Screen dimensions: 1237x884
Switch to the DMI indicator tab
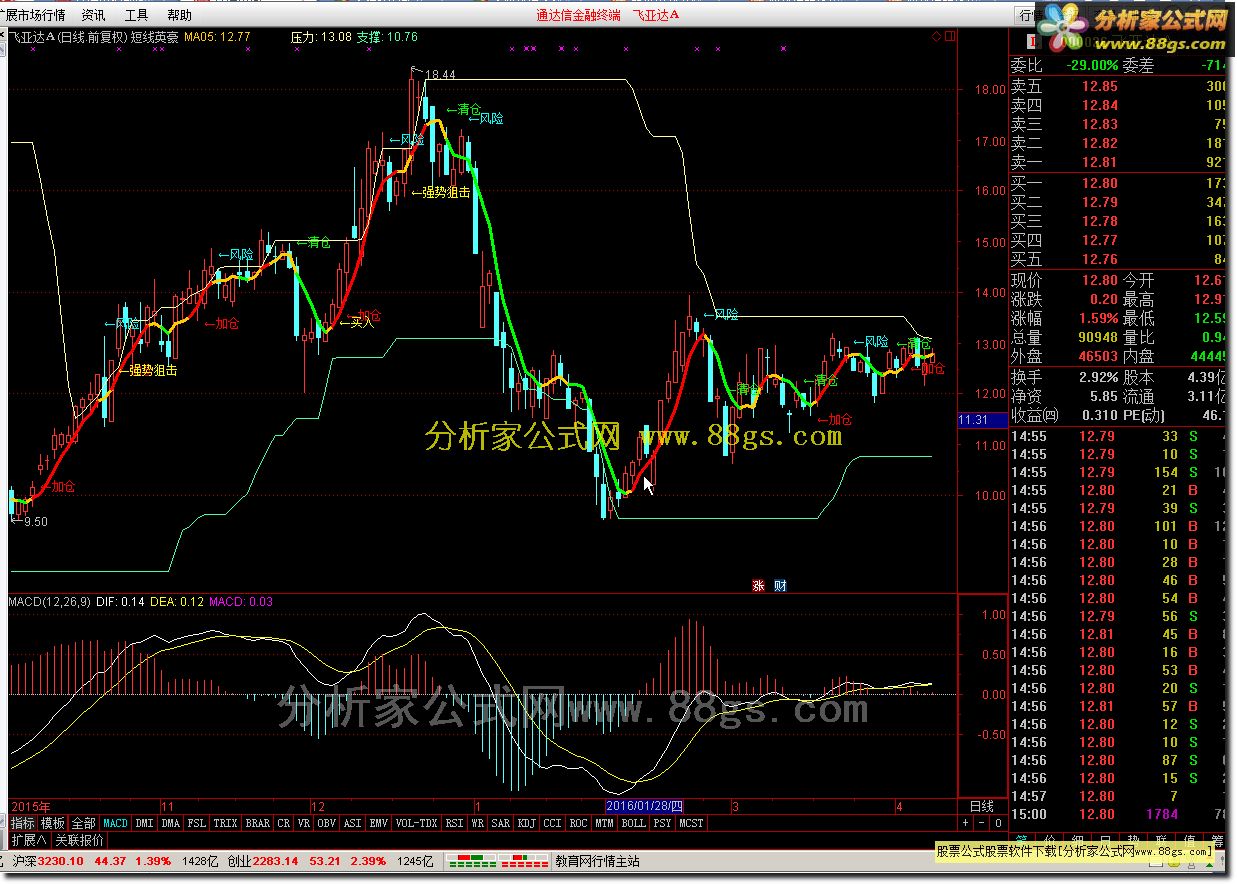click(x=145, y=823)
